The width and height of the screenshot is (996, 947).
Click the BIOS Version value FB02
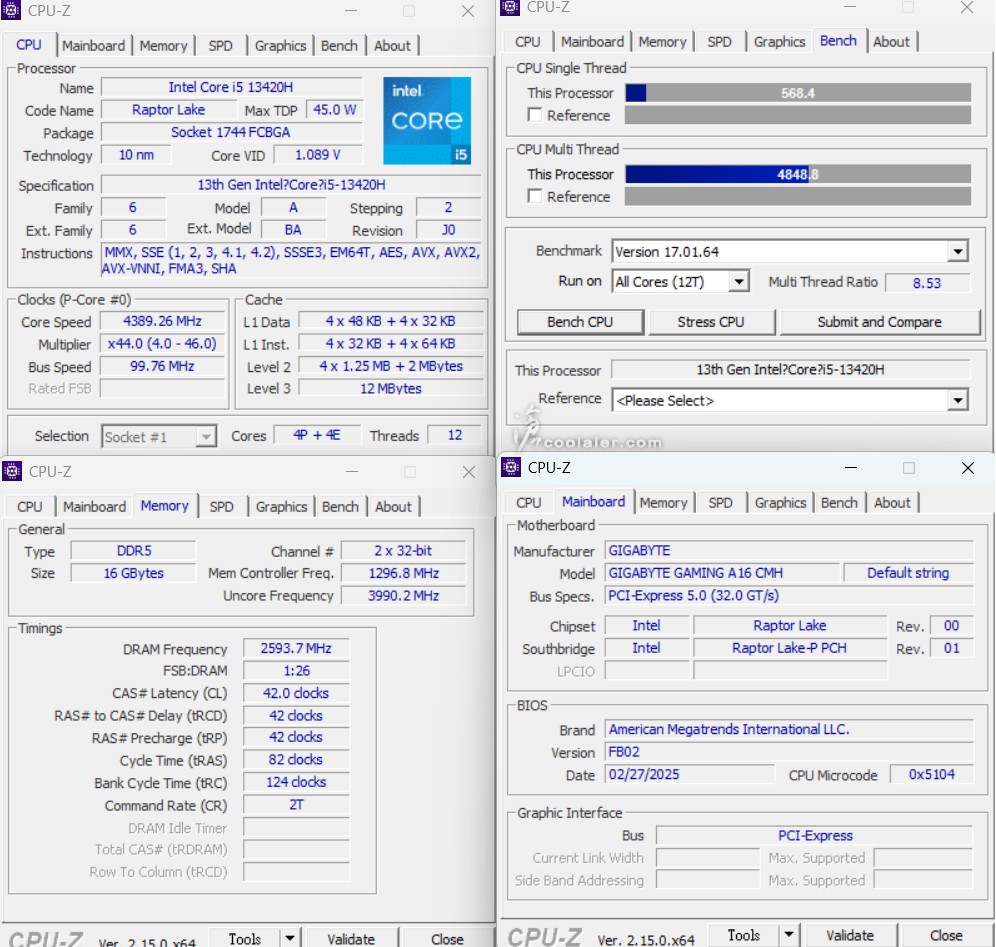pos(789,752)
